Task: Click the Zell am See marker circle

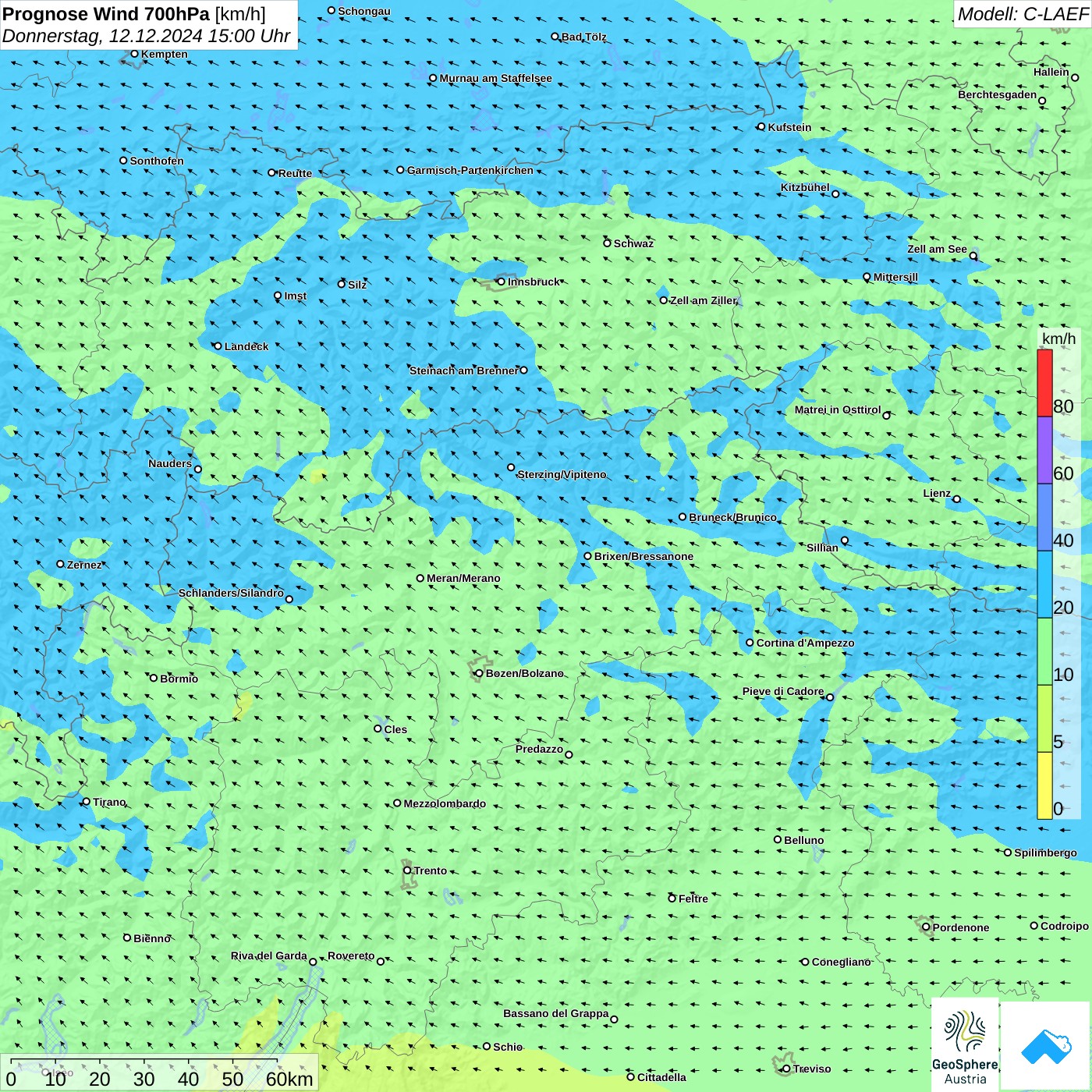Action: click(x=973, y=256)
